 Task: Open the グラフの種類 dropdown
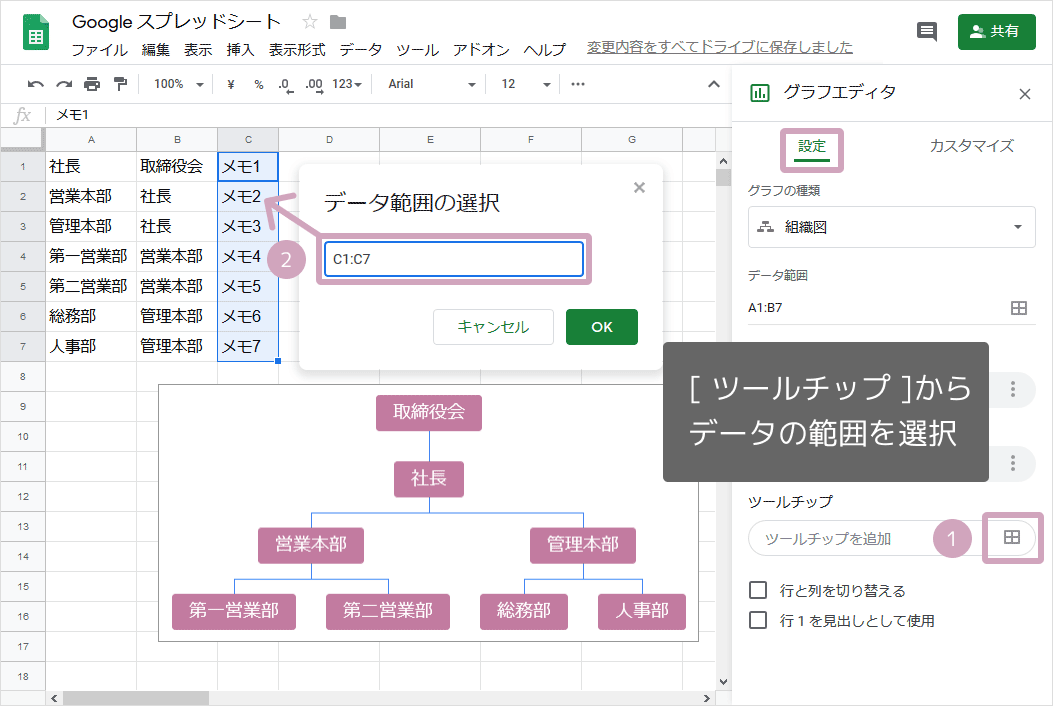click(891, 227)
